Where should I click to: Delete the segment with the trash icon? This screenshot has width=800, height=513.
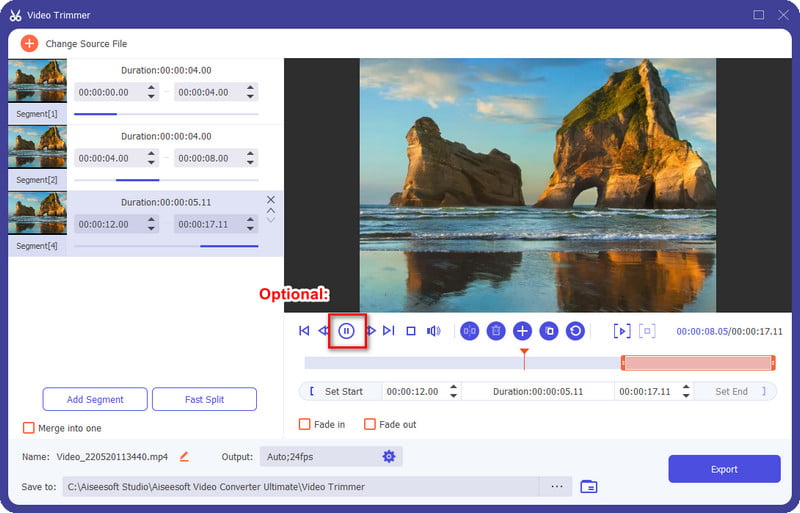(x=496, y=331)
